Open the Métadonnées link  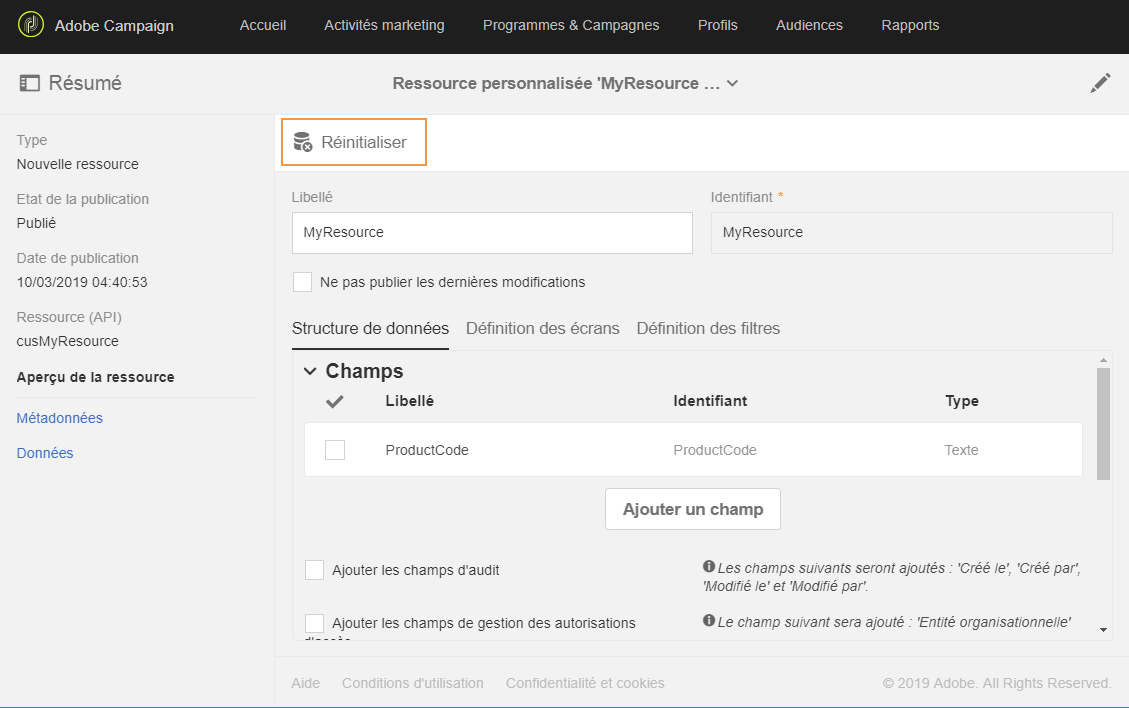[60, 418]
